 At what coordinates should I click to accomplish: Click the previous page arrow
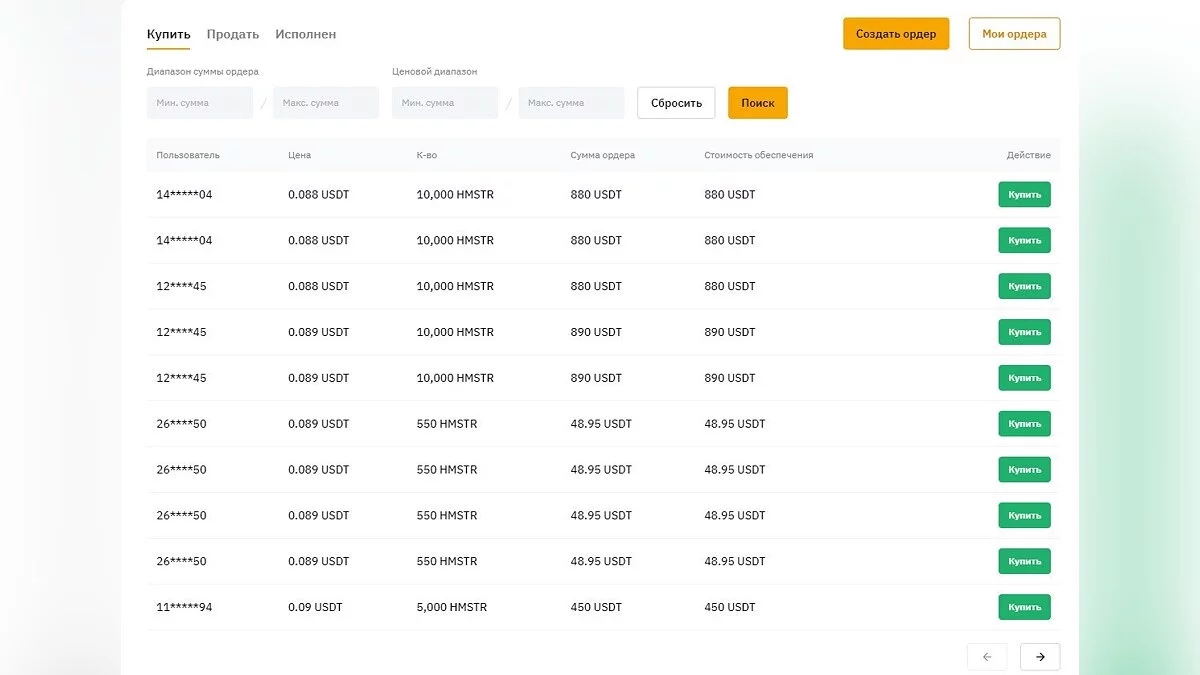[x=987, y=657]
